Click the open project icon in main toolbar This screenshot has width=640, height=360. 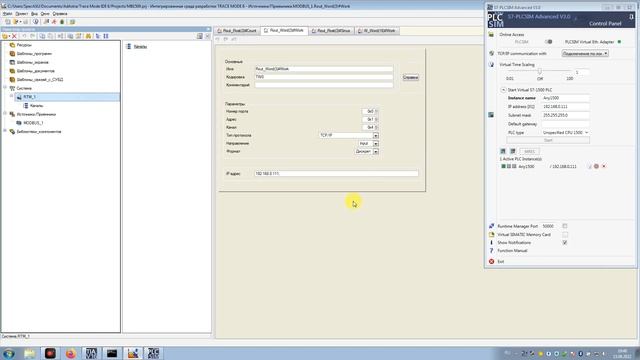(x=16, y=22)
